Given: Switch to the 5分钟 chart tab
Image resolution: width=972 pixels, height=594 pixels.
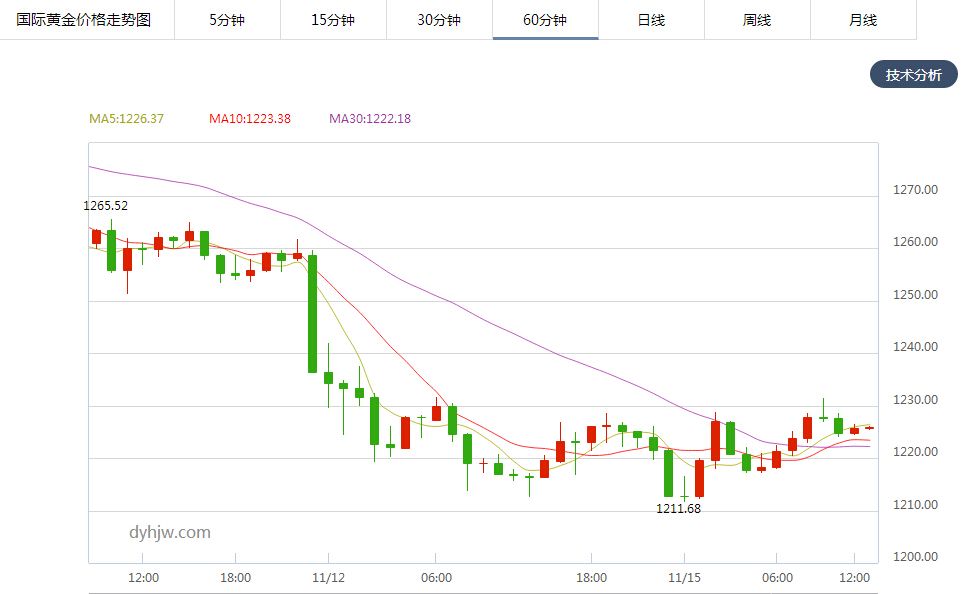Looking at the screenshot, I should pos(227,20).
